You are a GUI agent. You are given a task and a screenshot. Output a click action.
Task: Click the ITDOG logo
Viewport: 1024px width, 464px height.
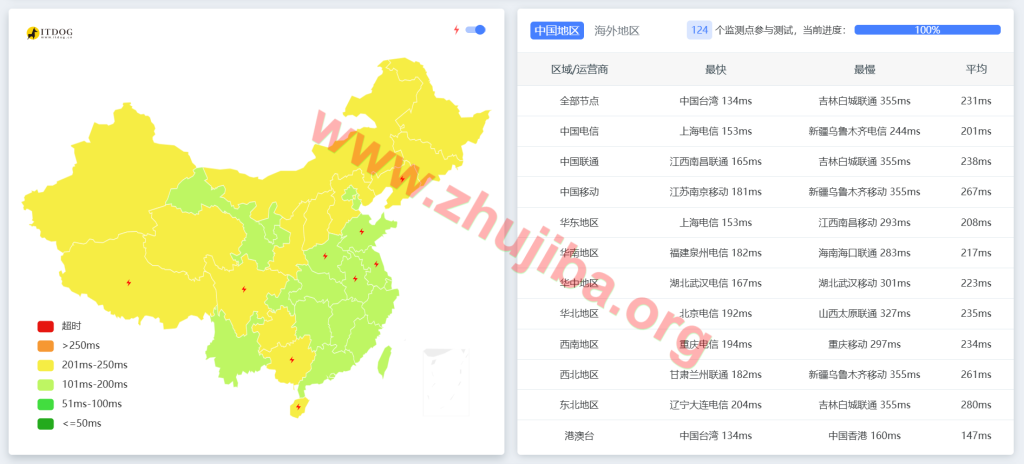pyautogui.click(x=49, y=33)
